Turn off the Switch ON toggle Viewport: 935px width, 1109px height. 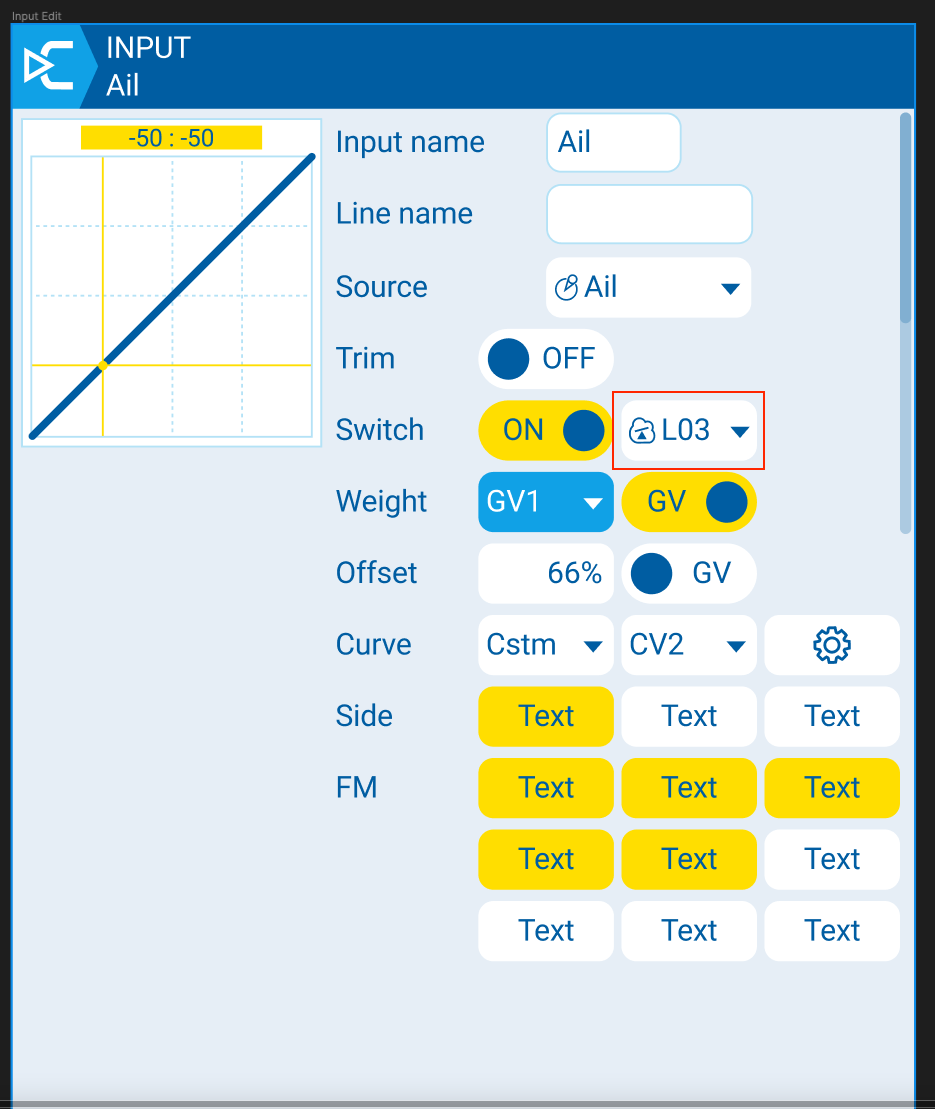pos(545,430)
